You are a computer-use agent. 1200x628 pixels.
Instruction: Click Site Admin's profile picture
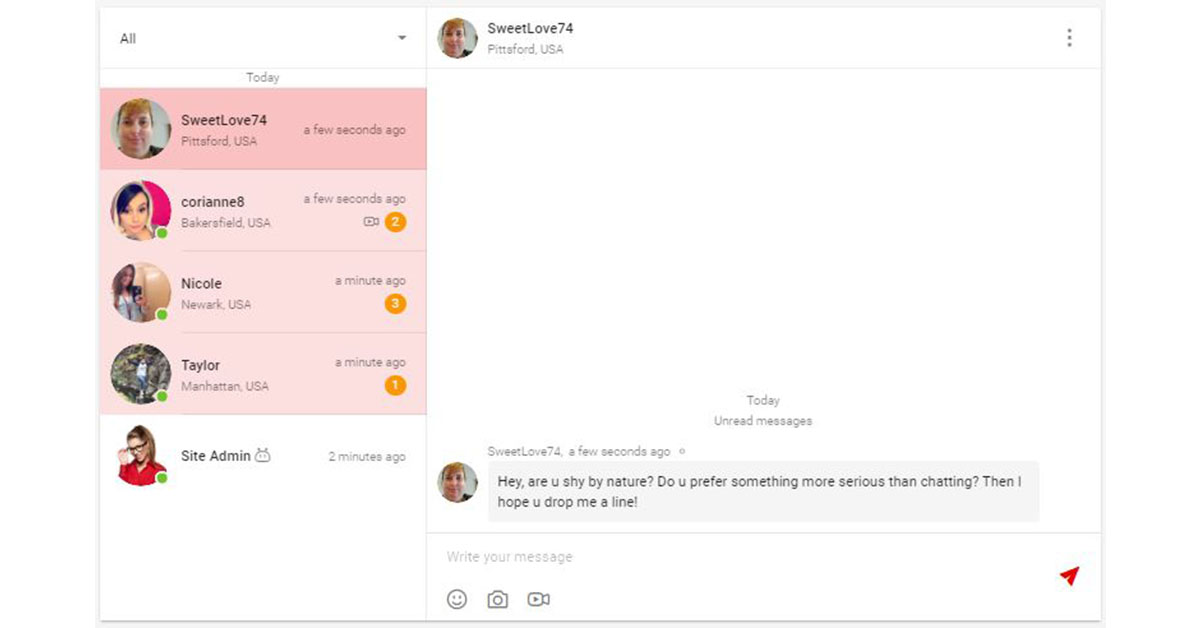[140, 455]
